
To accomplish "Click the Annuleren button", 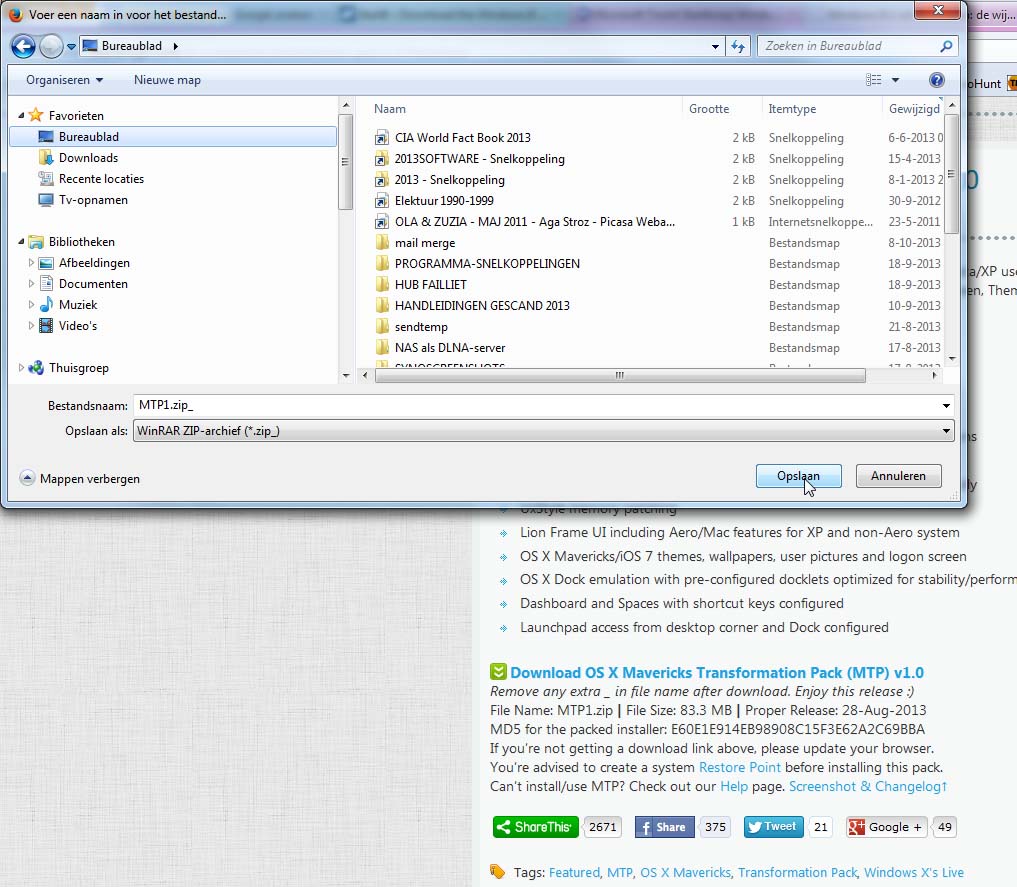I will pyautogui.click(x=898, y=476).
